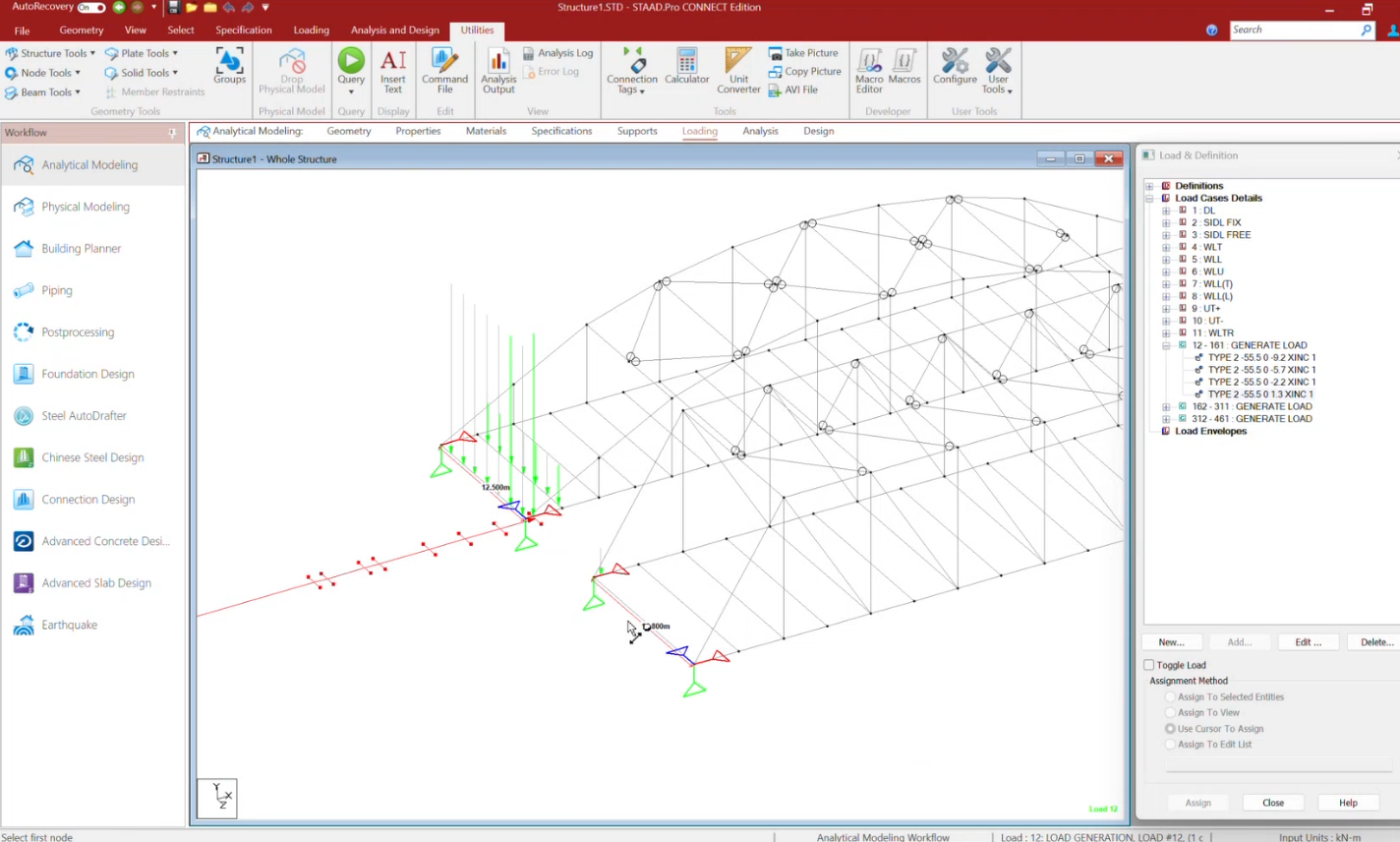
Task: Expand 162 - 311 GENERATE LOAD node
Action: pos(1166,406)
